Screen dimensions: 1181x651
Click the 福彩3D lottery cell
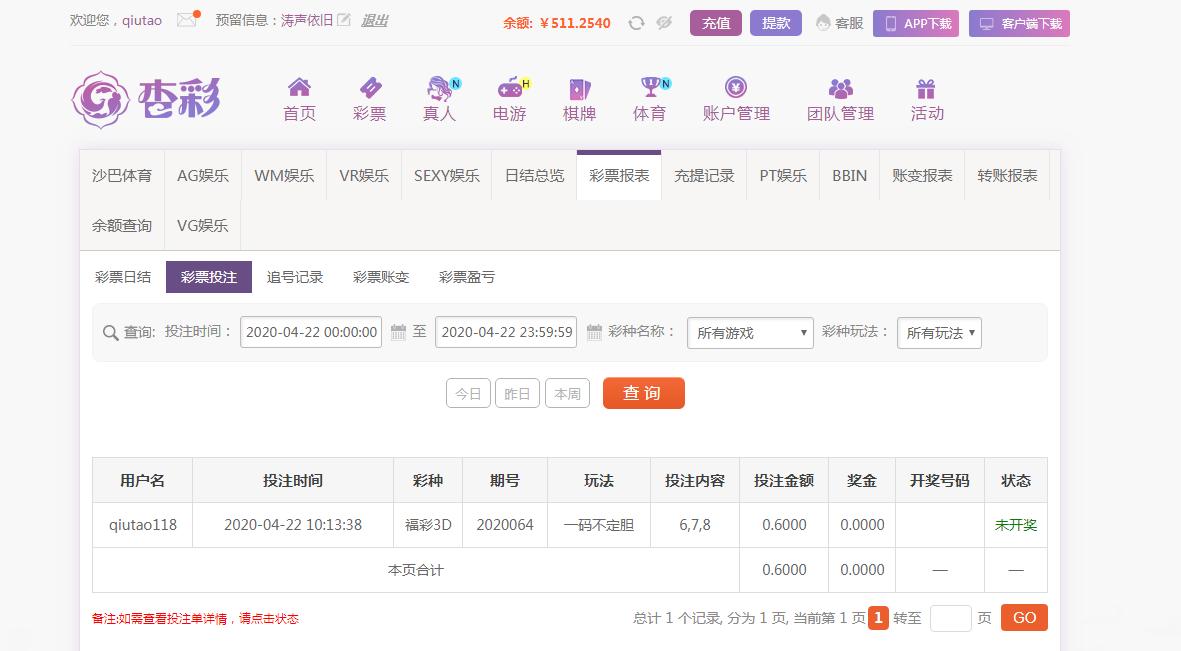click(428, 525)
